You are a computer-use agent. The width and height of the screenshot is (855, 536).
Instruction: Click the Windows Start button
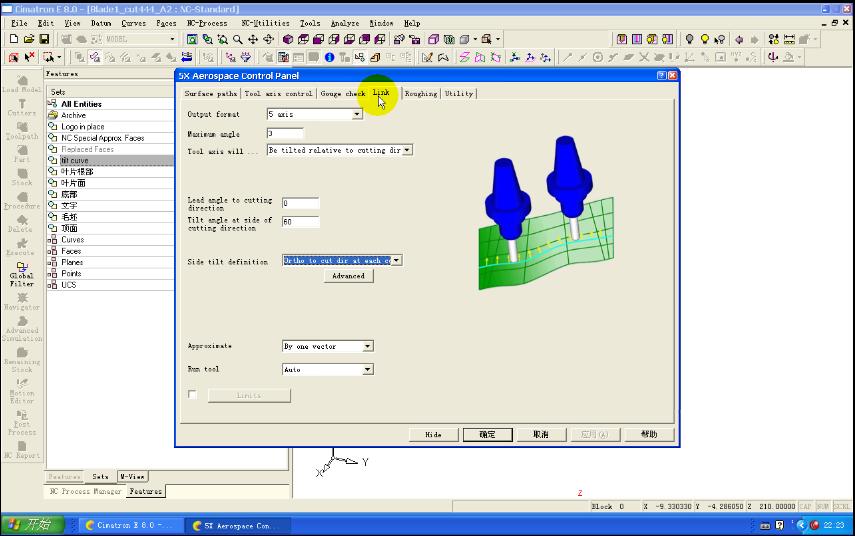click(33, 525)
